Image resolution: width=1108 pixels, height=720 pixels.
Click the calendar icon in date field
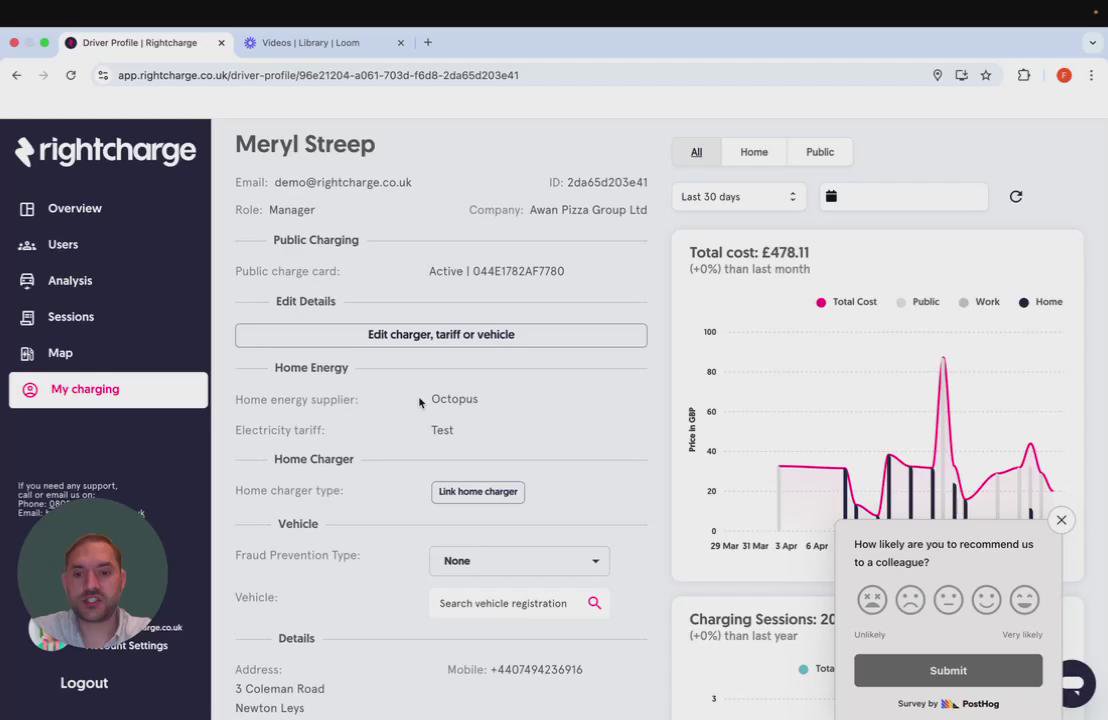[831, 196]
